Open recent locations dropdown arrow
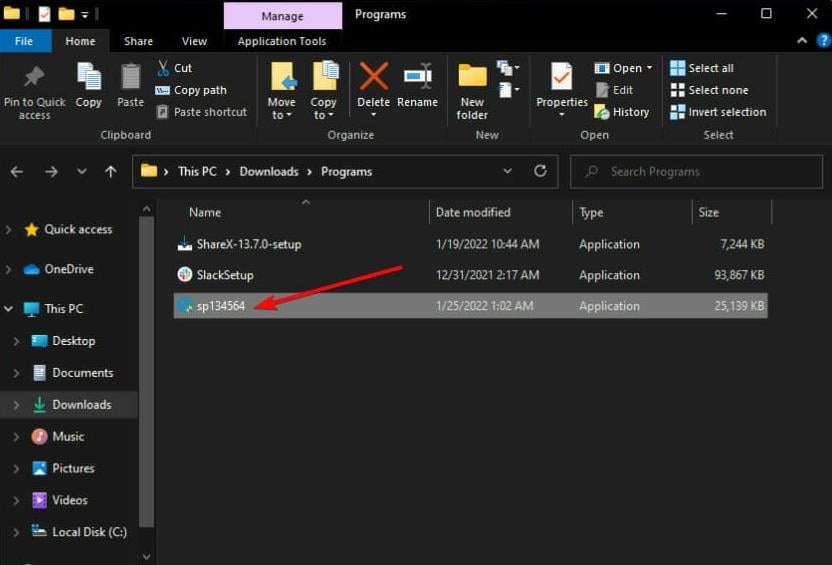The height and width of the screenshot is (565, 832). tap(82, 171)
